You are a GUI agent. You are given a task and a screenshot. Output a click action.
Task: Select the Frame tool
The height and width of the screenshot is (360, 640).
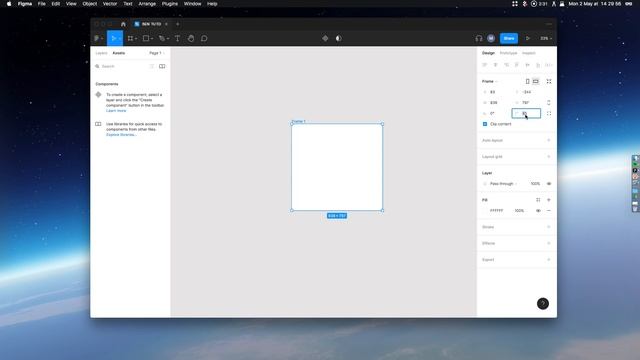pyautogui.click(x=131, y=38)
